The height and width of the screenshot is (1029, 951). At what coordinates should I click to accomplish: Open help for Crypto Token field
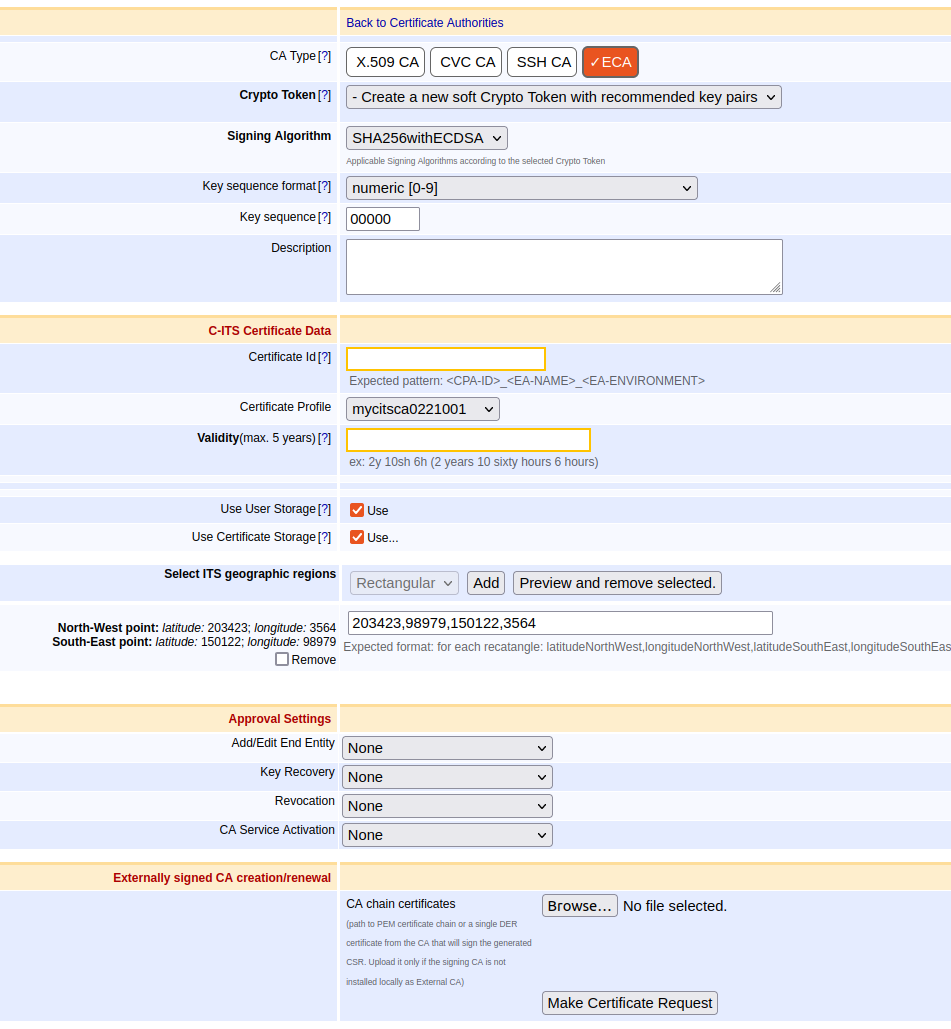[x=326, y=95]
